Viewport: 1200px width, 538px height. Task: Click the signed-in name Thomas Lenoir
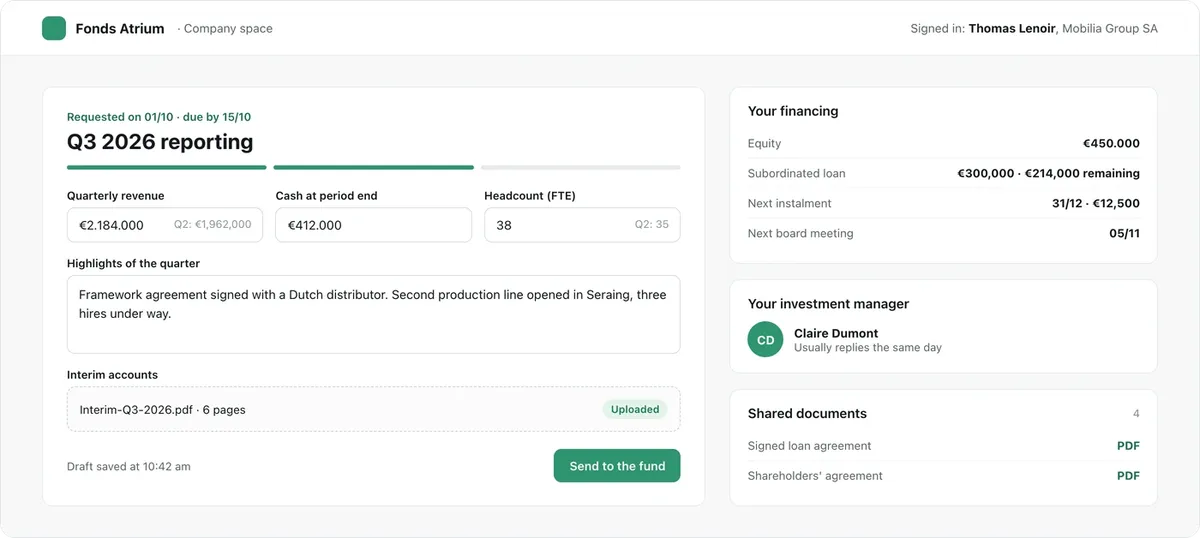click(1011, 29)
